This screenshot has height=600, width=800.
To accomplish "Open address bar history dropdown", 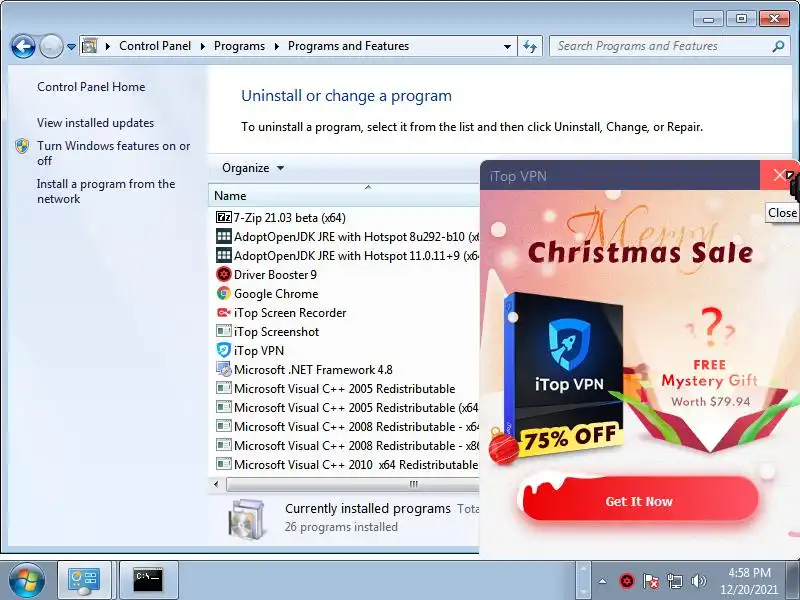I will (507, 47).
